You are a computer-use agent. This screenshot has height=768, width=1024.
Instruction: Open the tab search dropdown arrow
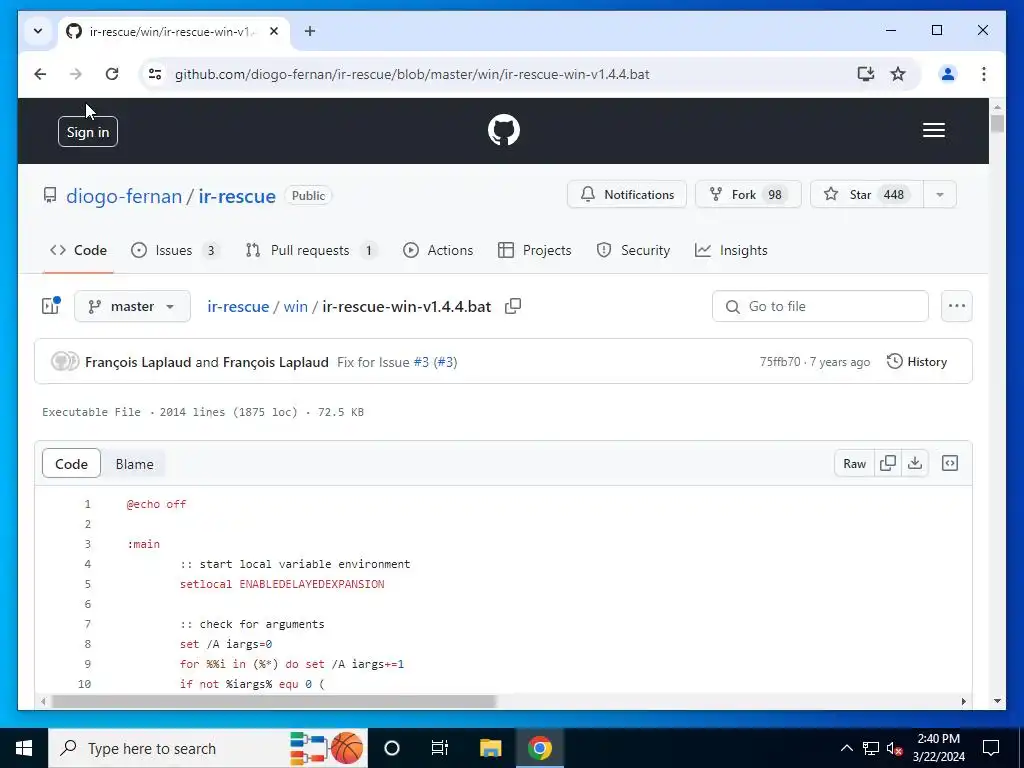click(x=38, y=31)
